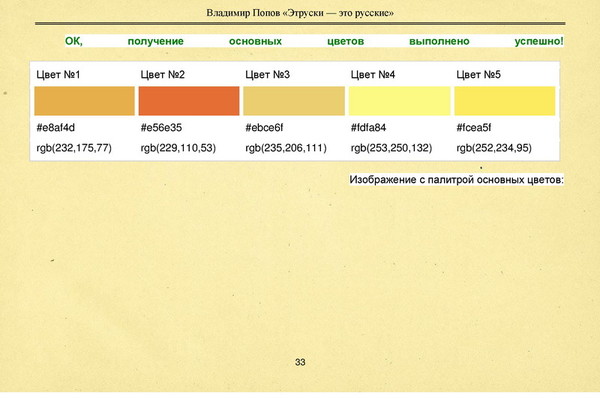The image size is (600, 399).
Task: Click the 'Цвет №4' heading
Action: [x=373, y=75]
